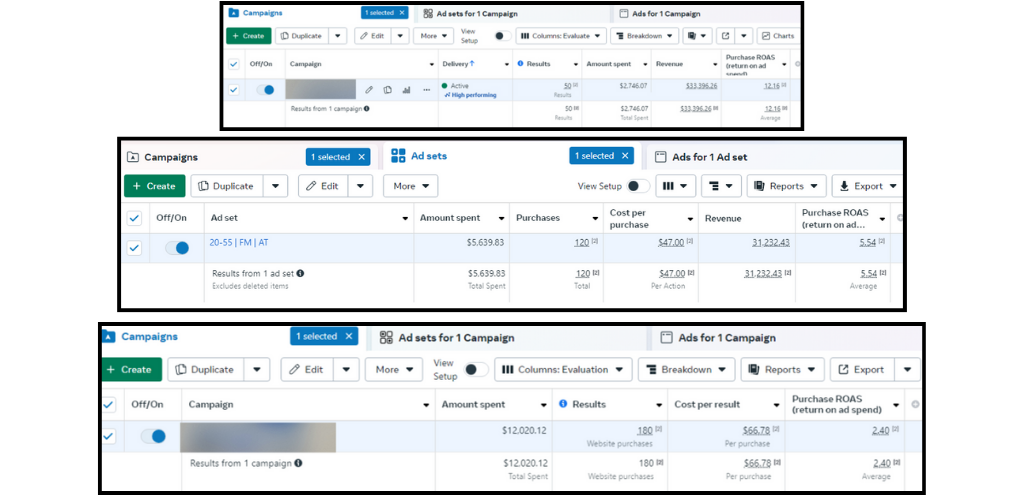Click the pencil edit icon in the campaign row

coord(369,90)
